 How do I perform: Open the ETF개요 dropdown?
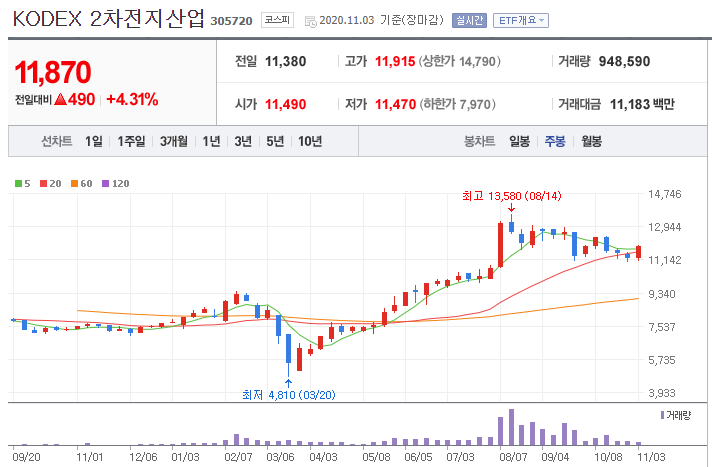pyautogui.click(x=521, y=20)
